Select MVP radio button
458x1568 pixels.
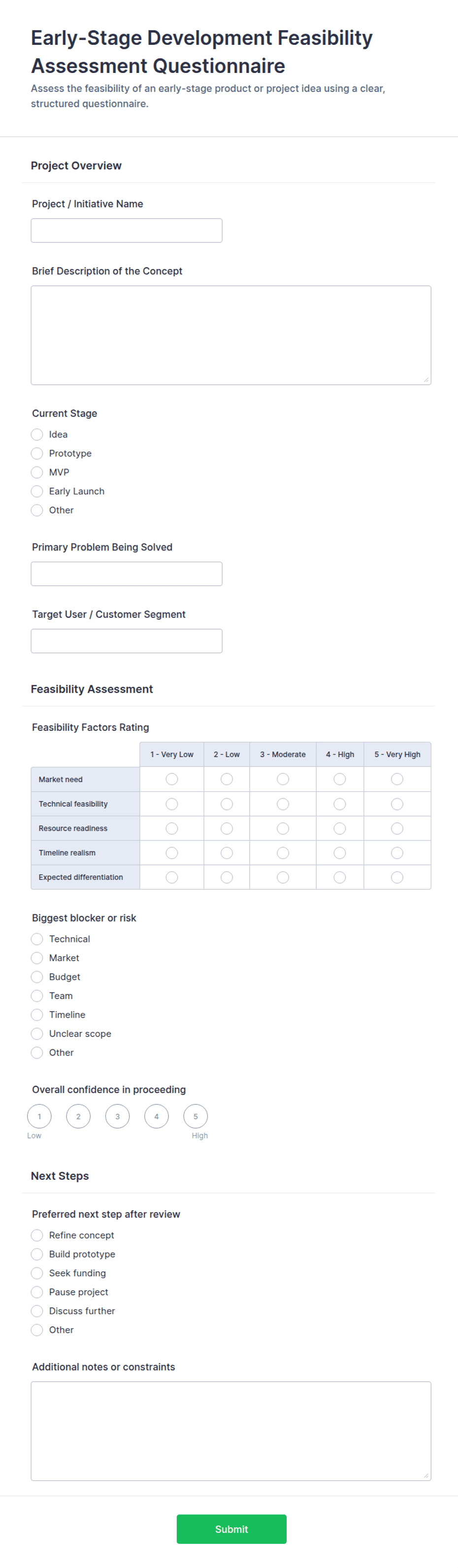(x=37, y=472)
